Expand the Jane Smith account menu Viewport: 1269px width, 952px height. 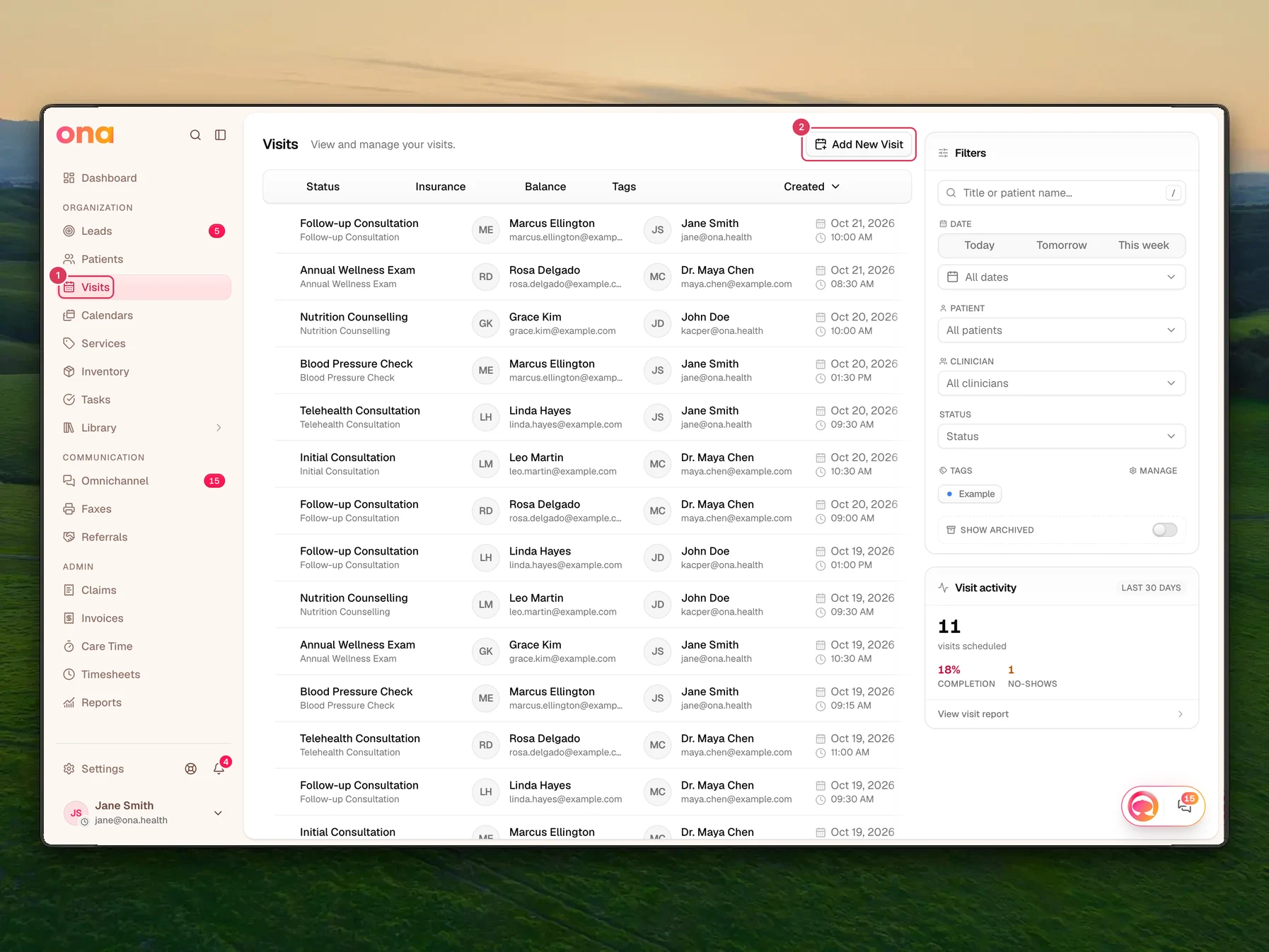[x=218, y=813]
